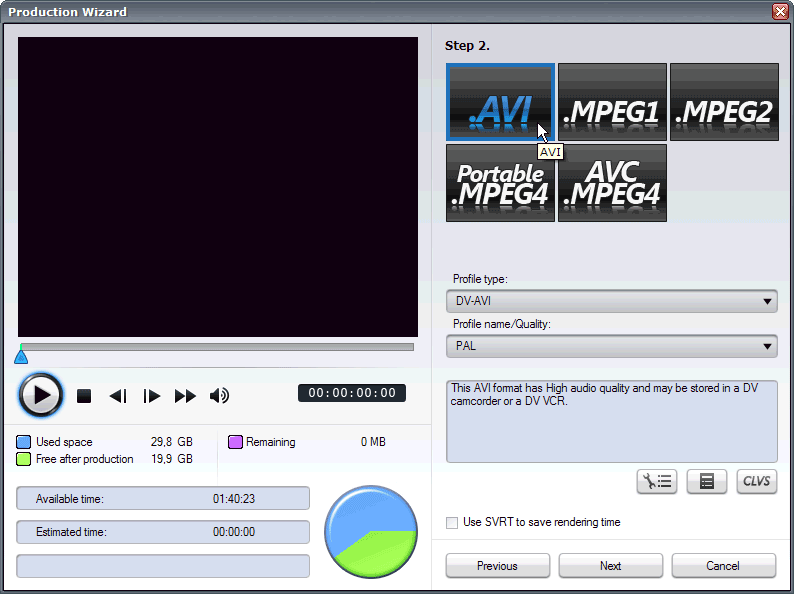
Task: Open the Profile type DV-AVI dropdown
Action: (612, 301)
